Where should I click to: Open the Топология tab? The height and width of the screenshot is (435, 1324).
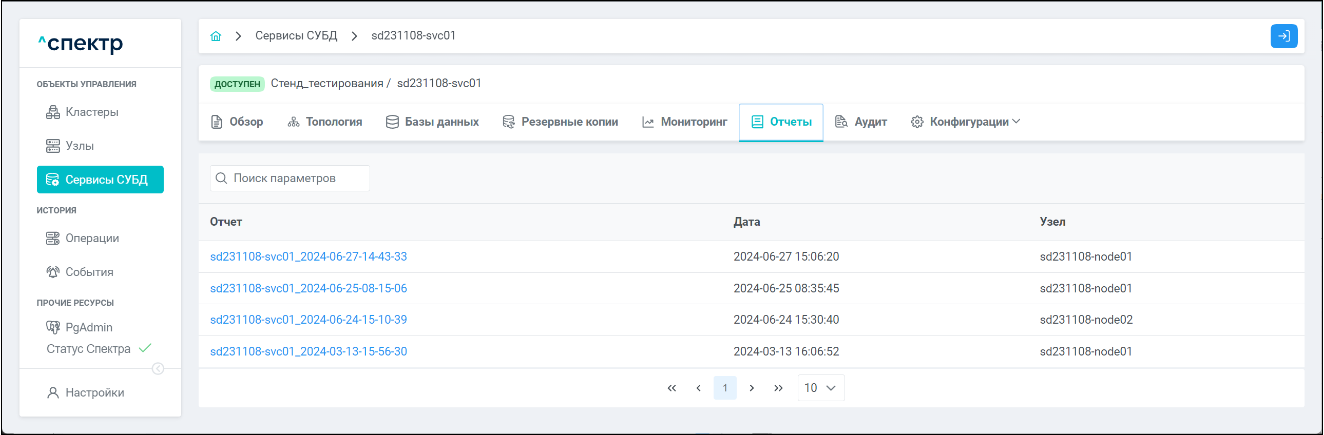(324, 122)
